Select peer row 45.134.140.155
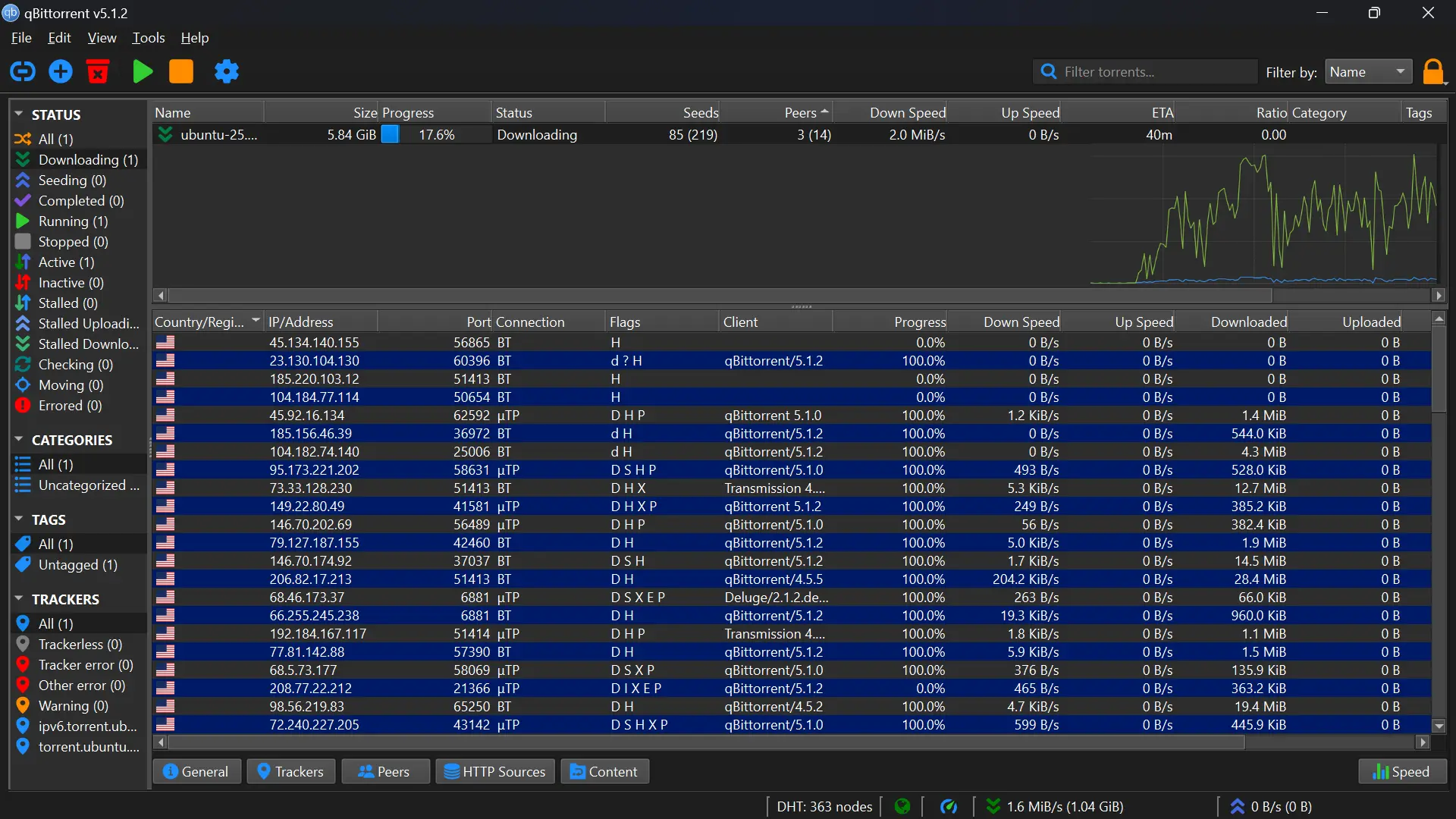The height and width of the screenshot is (819, 1456). click(792, 342)
